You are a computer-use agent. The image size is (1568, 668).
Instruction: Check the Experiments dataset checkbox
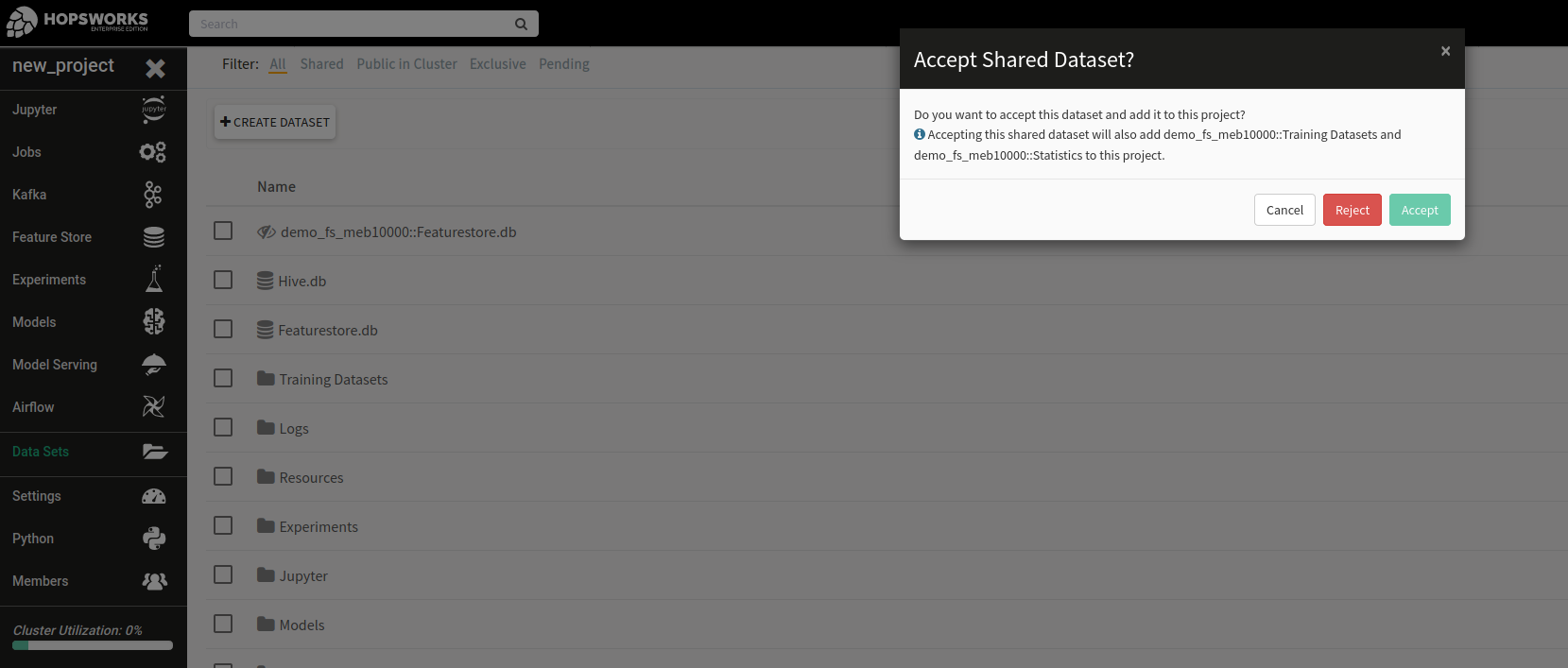tap(223, 525)
